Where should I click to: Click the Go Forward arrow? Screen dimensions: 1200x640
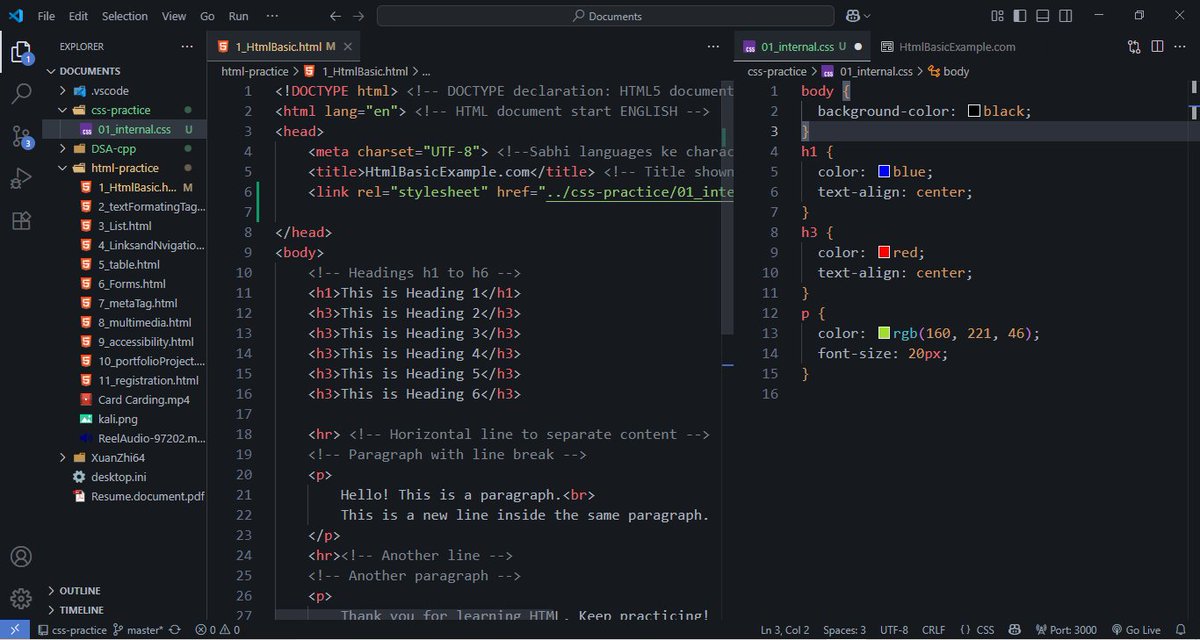click(359, 16)
